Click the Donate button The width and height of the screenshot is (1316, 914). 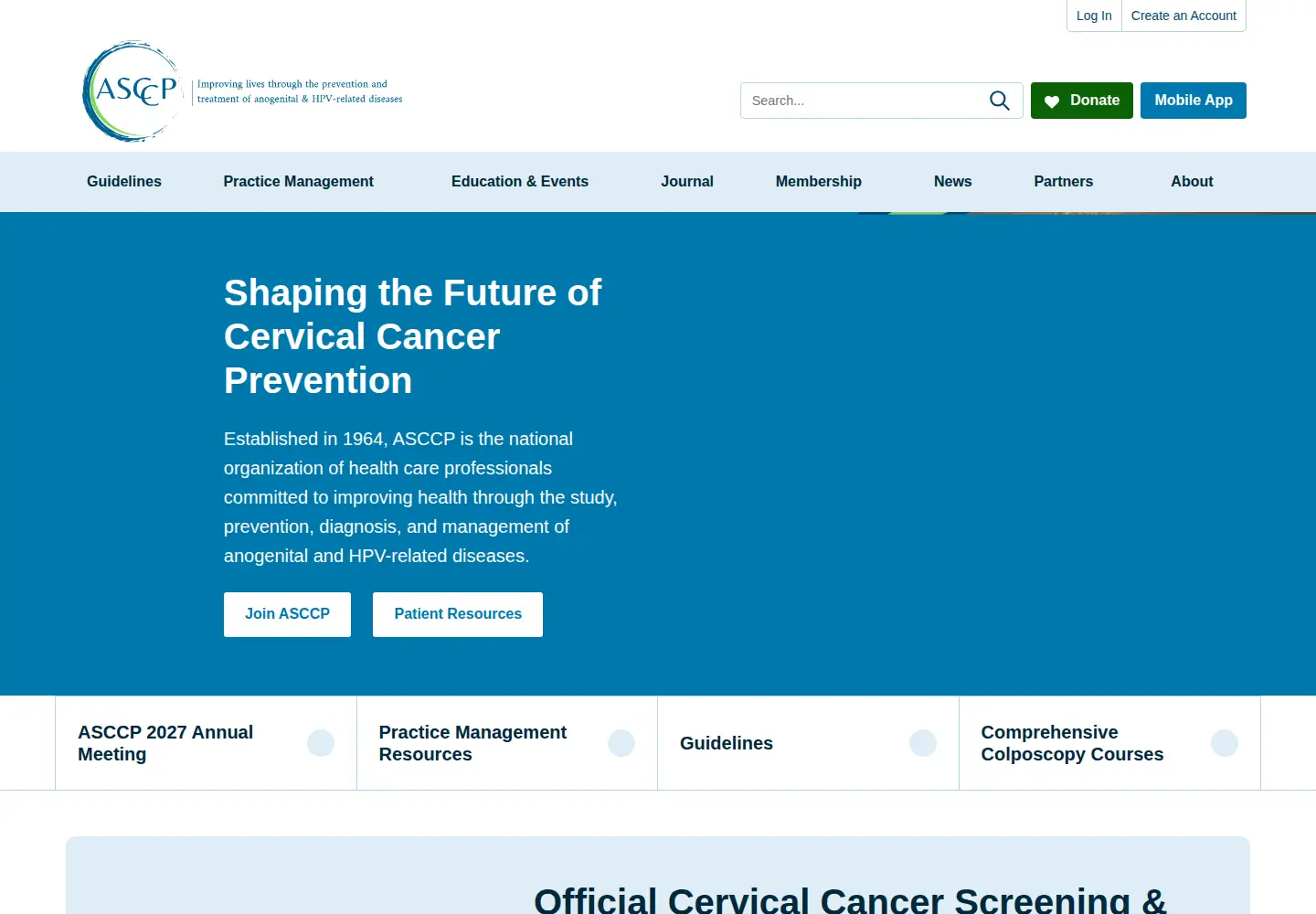[x=1082, y=101]
